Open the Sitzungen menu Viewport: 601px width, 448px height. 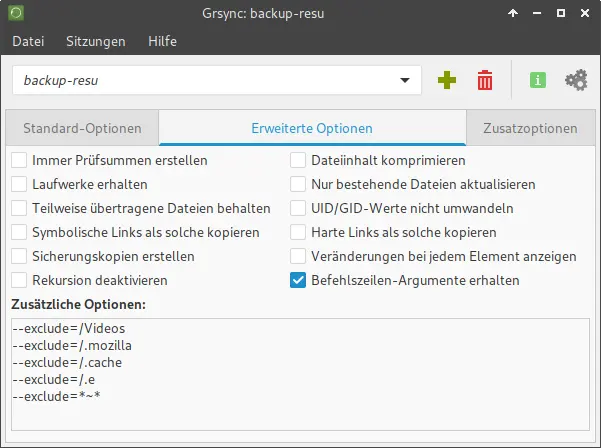pos(96,41)
